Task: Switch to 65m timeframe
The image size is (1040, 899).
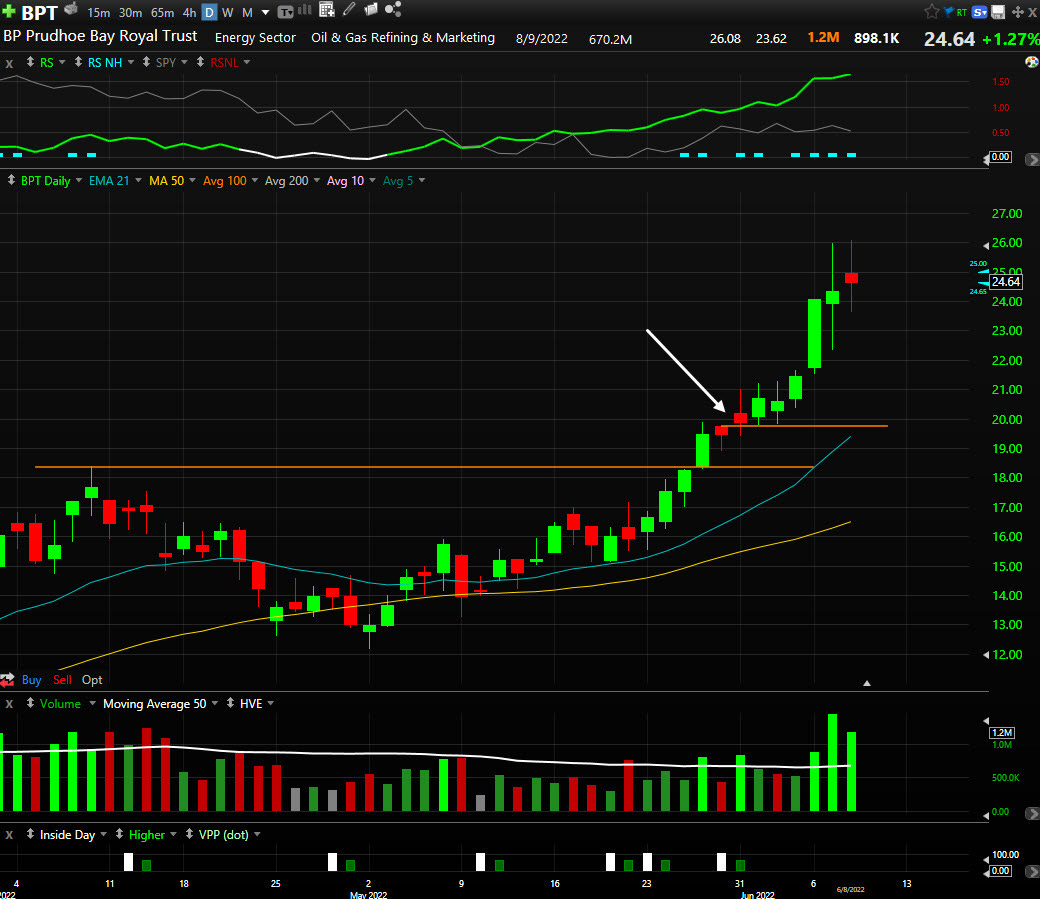Action: [162, 13]
